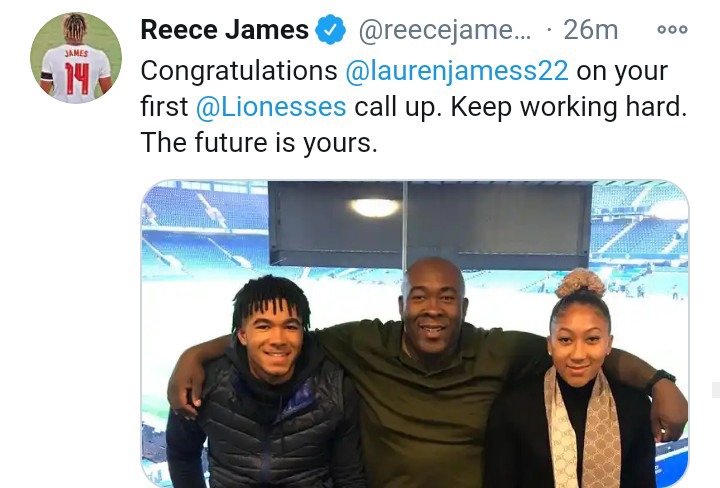Visit the @reecejame... handle link

pos(444,31)
